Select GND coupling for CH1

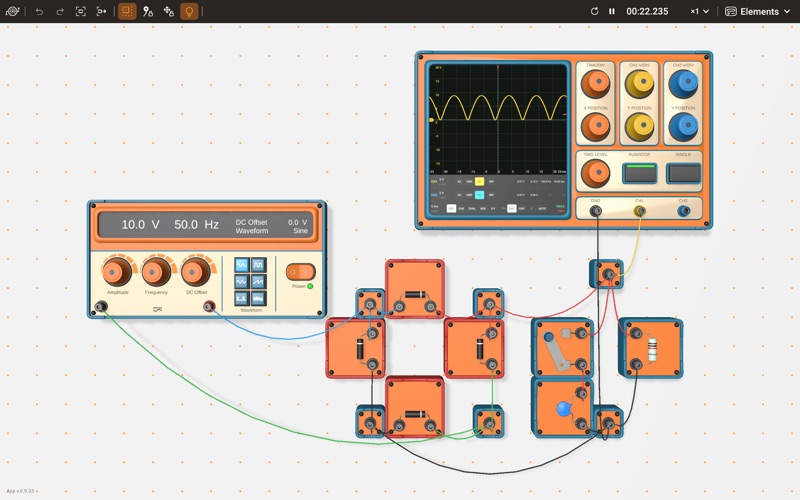click(469, 182)
